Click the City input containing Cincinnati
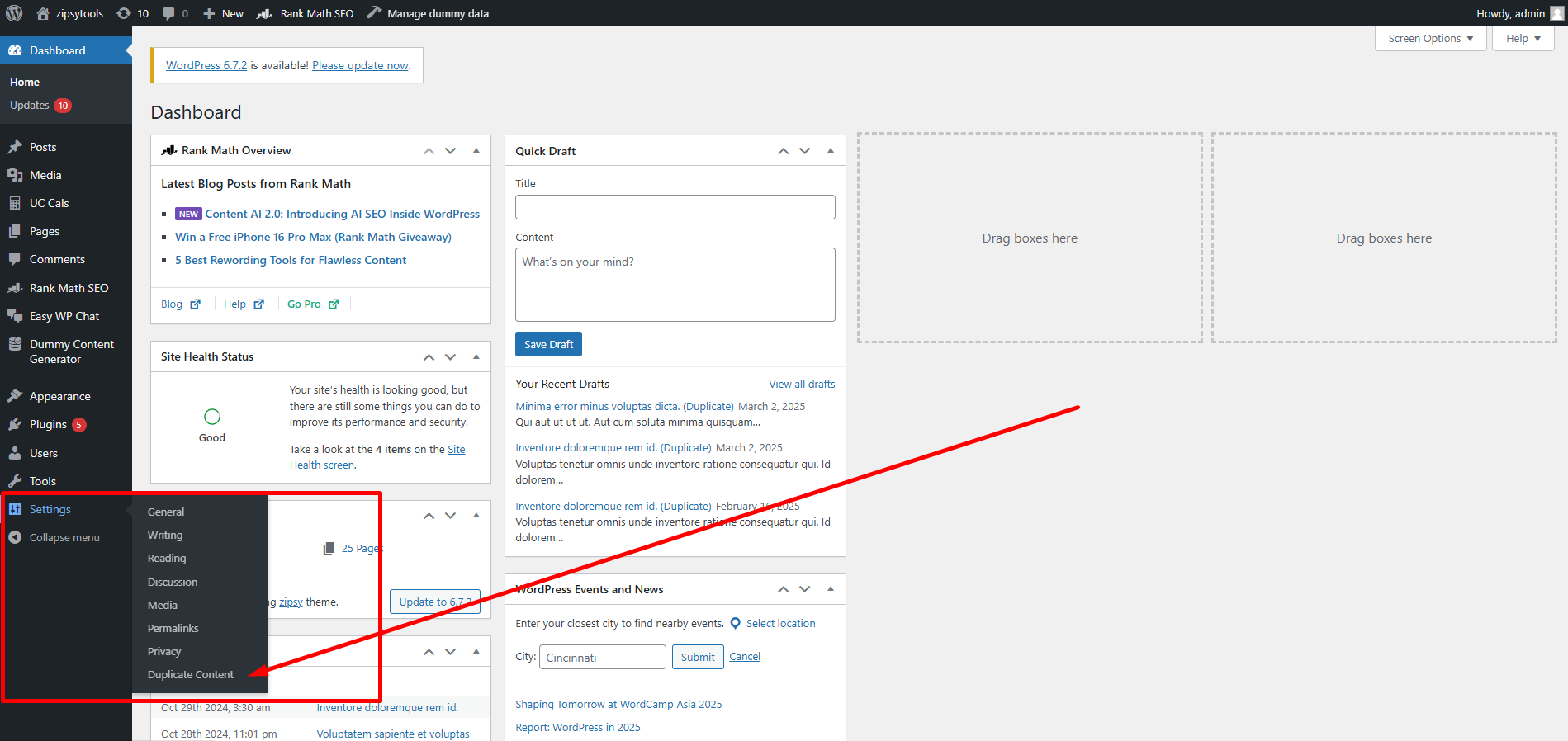The image size is (1568, 741). click(x=603, y=657)
